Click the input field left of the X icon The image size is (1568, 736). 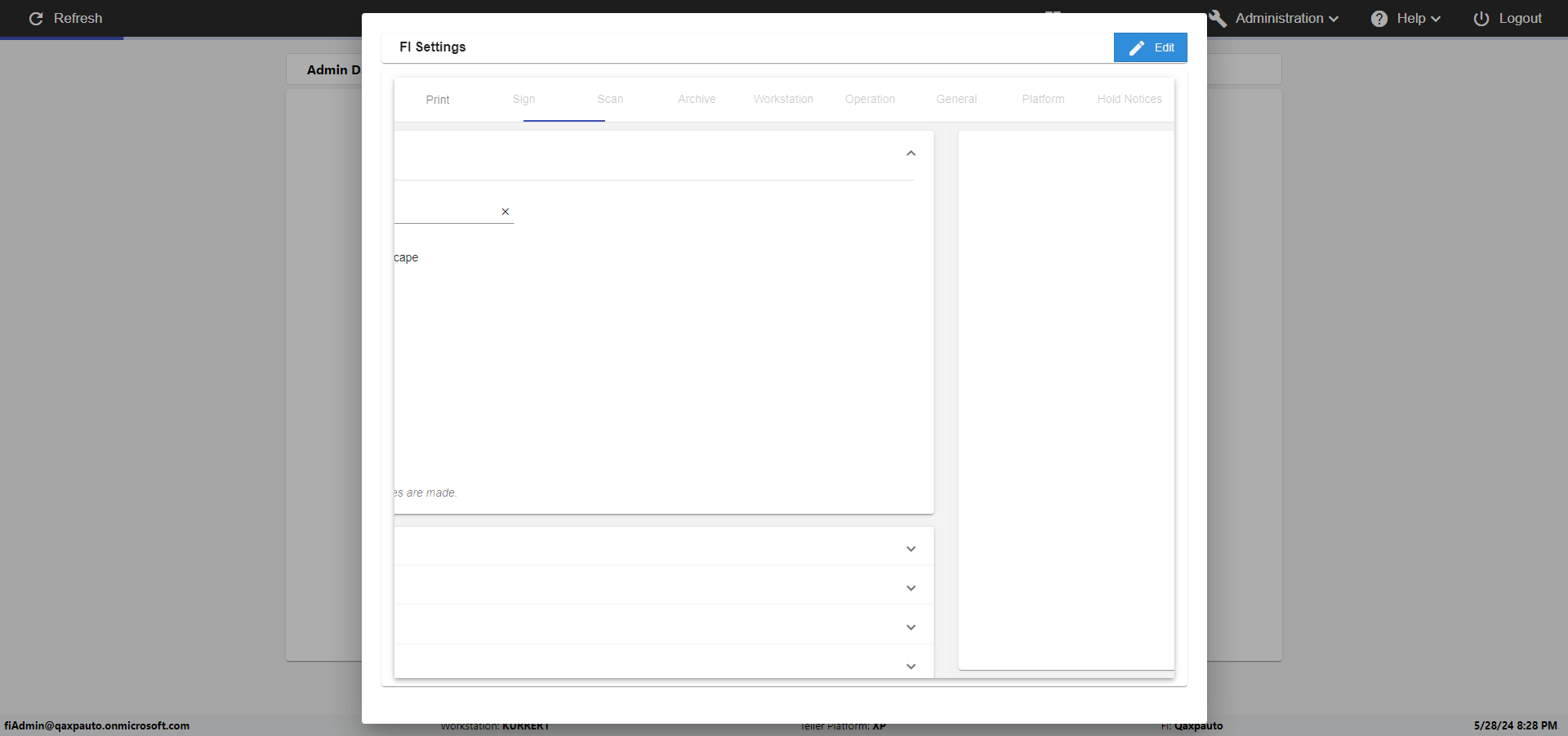click(446, 212)
